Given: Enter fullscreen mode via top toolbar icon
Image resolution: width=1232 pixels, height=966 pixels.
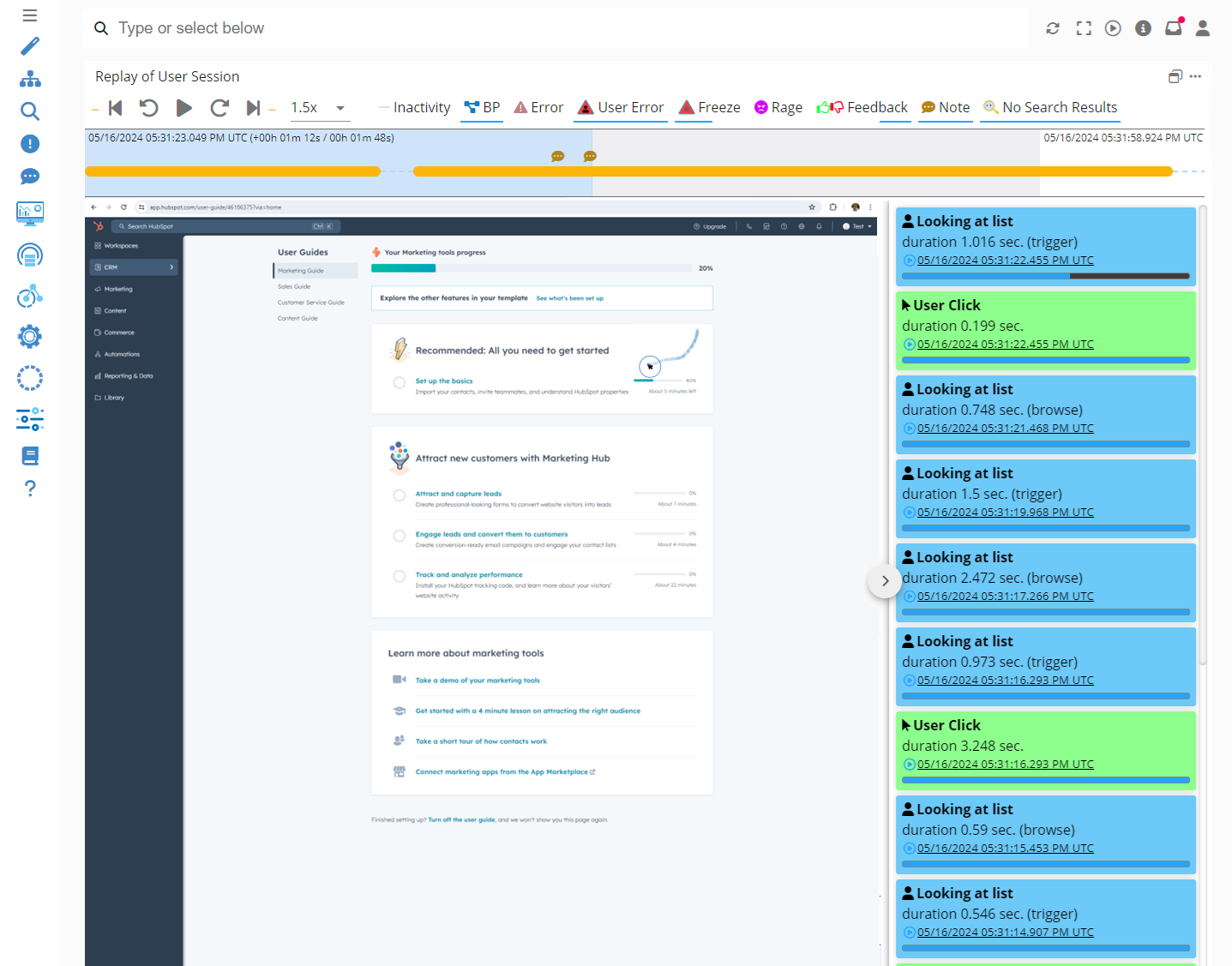Looking at the screenshot, I should coord(1083,27).
